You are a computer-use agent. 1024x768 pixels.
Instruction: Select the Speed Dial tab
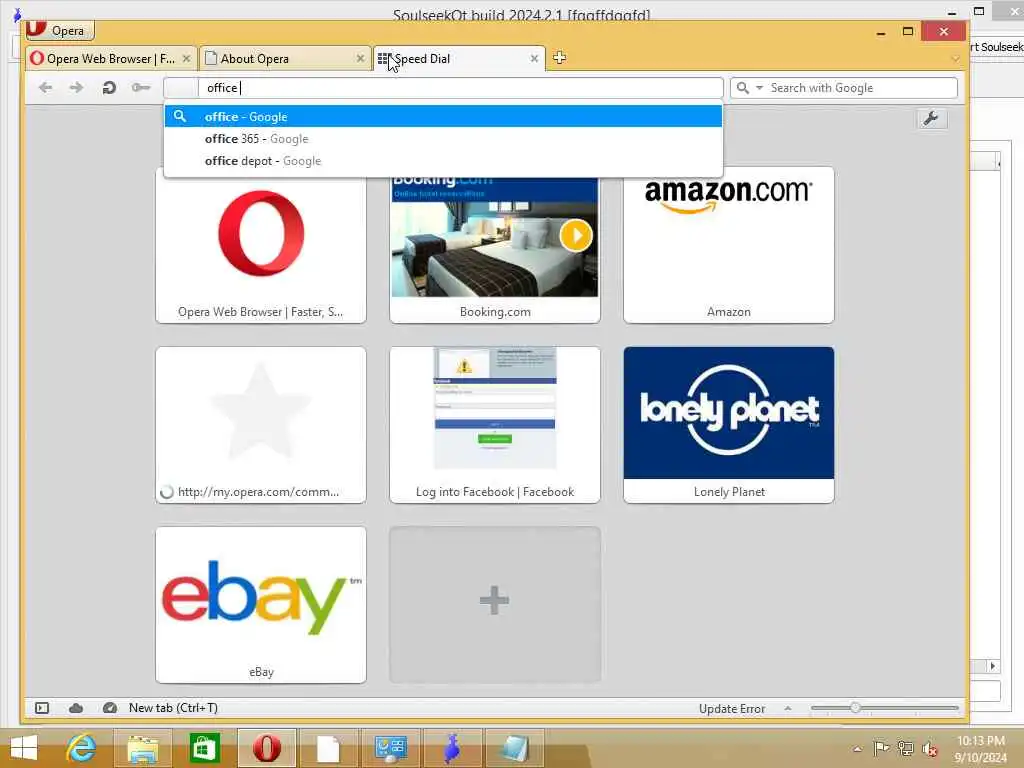pos(458,59)
